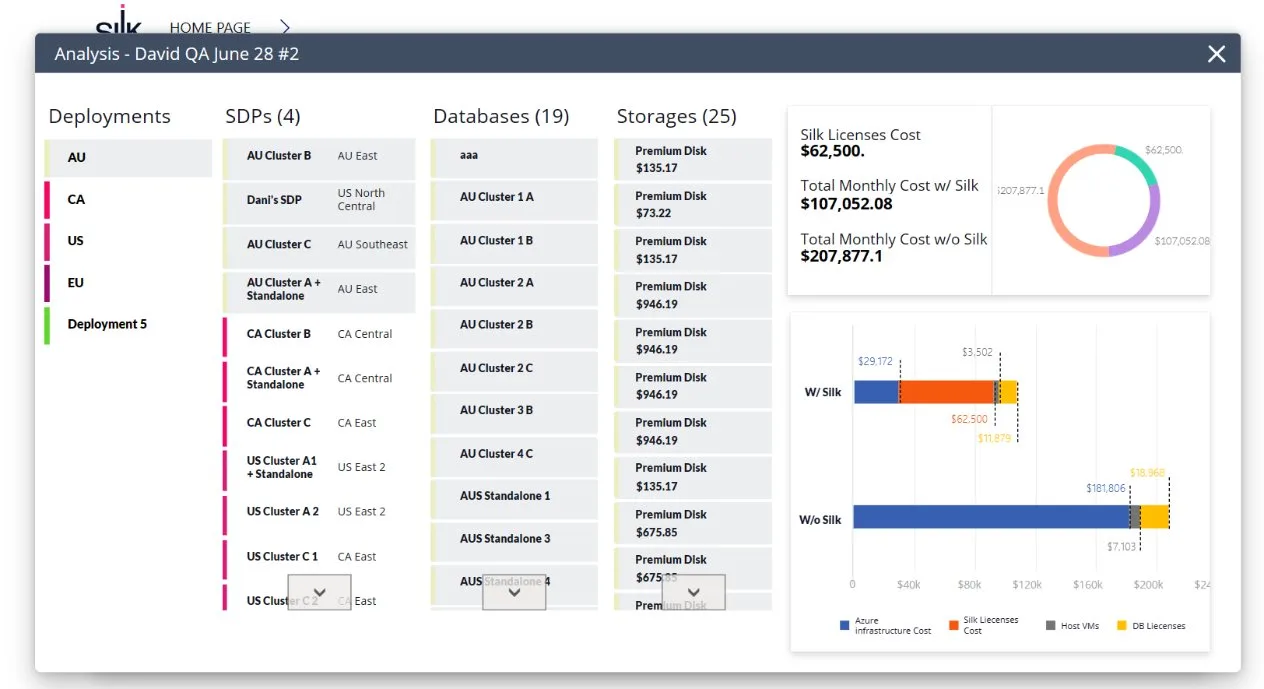Select the US deployment
Viewport: 1264px width, 689px height.
pyautogui.click(x=128, y=241)
